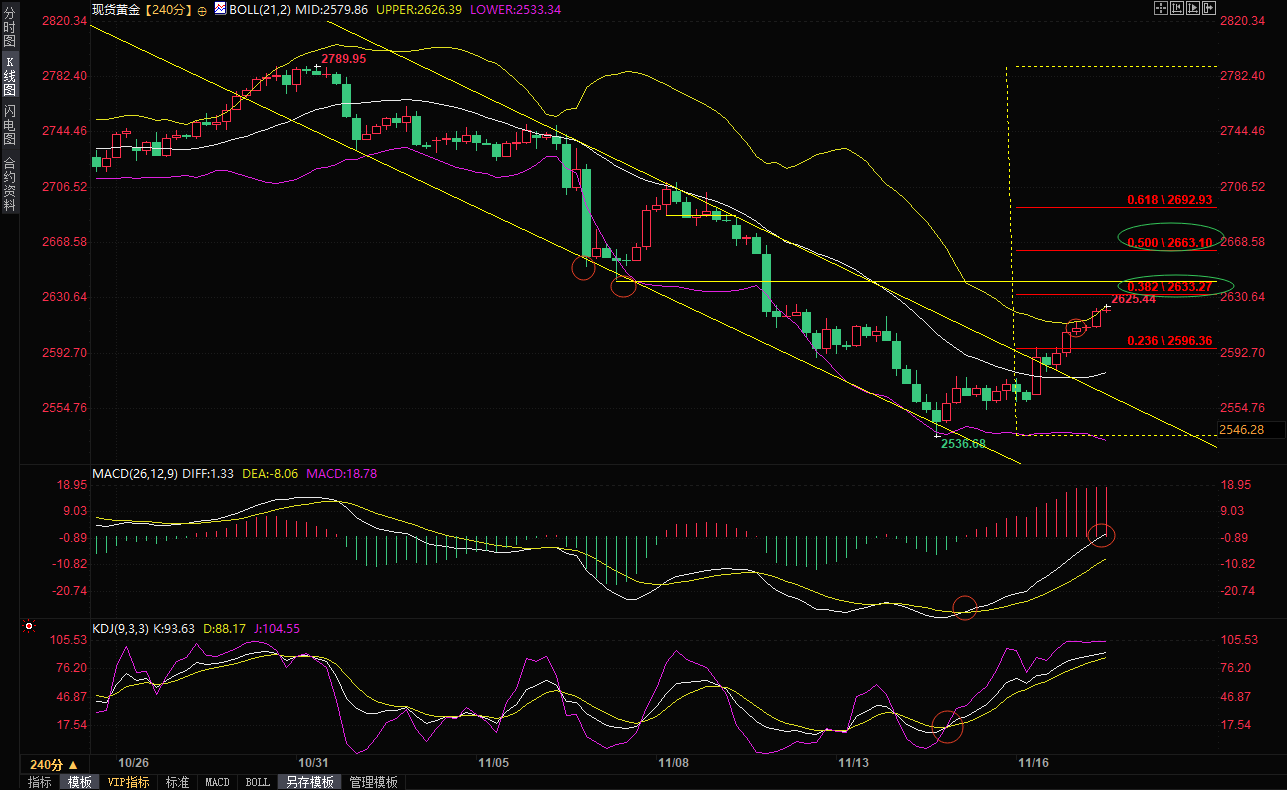Click the 2546.28 price axis marker
This screenshot has height=790, width=1287.
tap(1243, 429)
